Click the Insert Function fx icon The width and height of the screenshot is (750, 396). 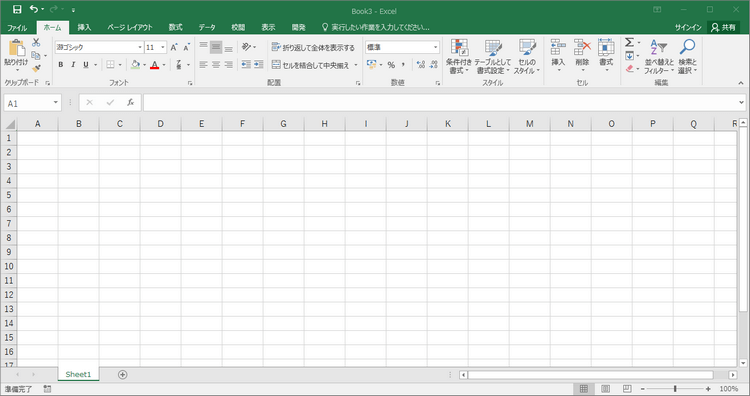coord(130,102)
